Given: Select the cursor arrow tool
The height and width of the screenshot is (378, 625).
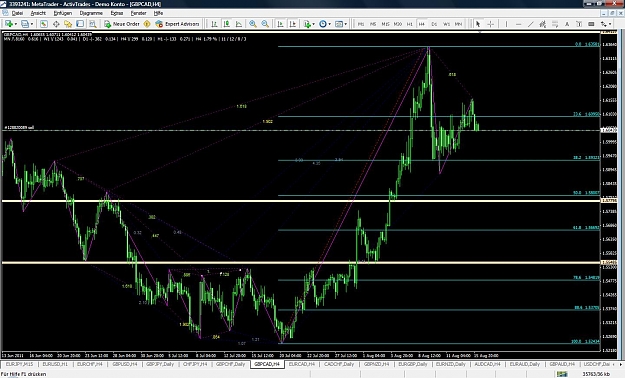Looking at the screenshot, I should coord(478,24).
